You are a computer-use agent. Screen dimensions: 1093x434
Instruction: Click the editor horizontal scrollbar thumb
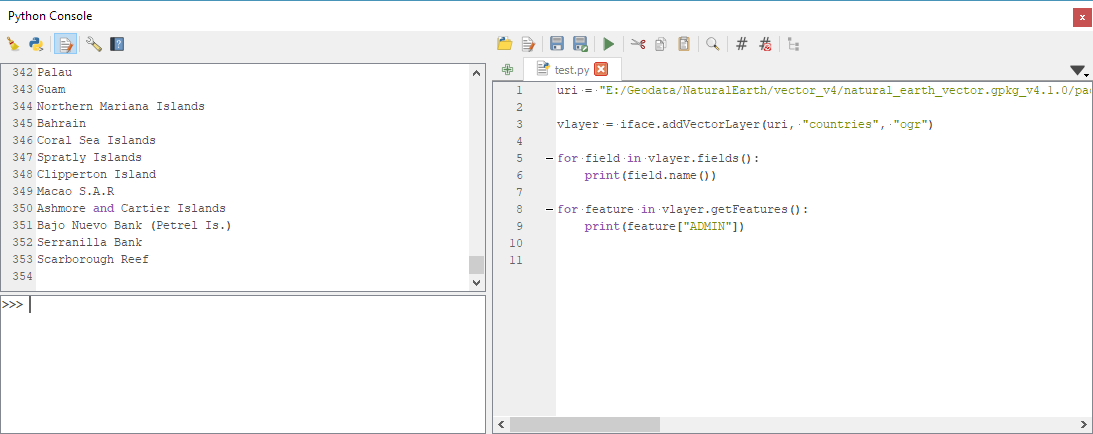[x=584, y=424]
